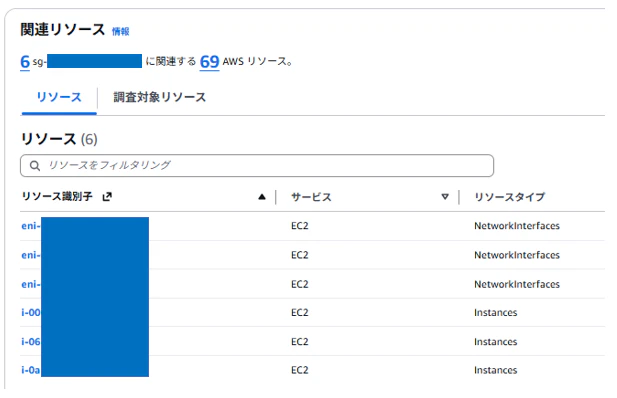
Task: Click the サービス column header
Action: (x=311, y=197)
